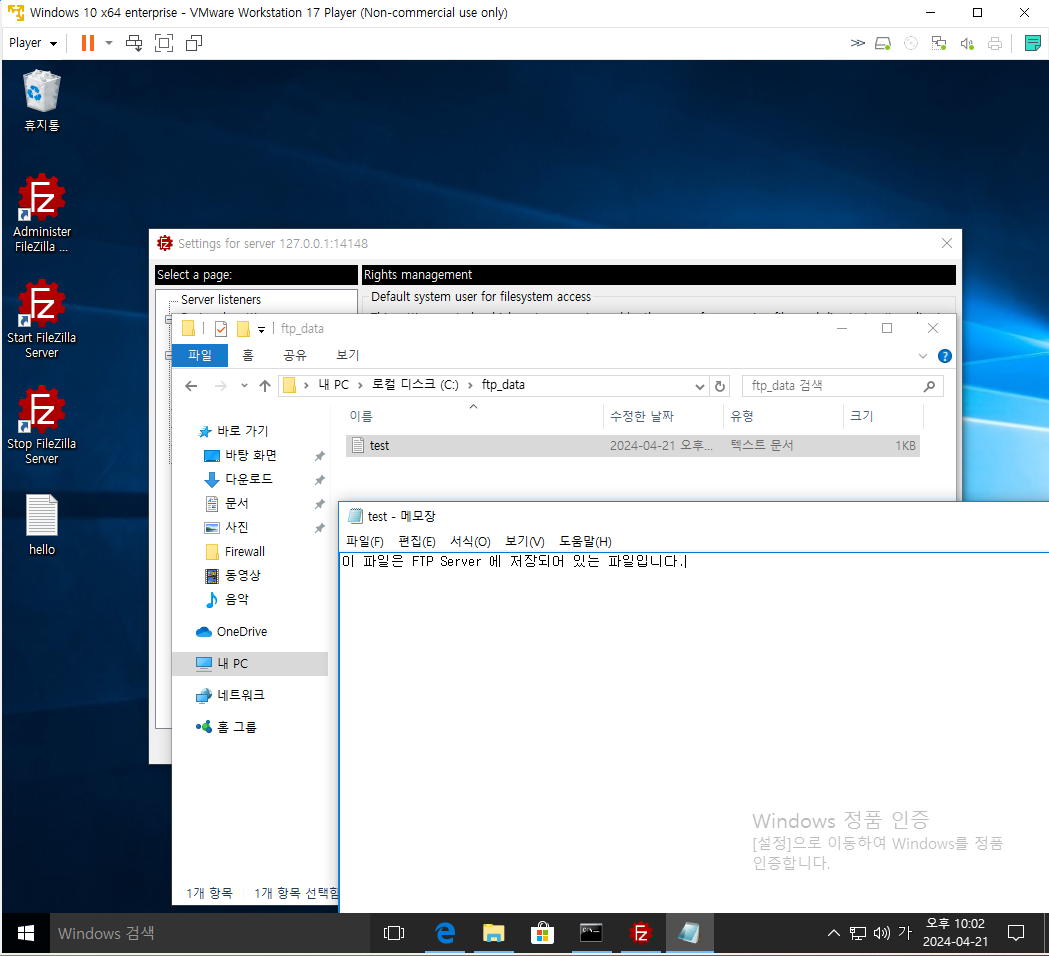This screenshot has width=1049, height=956.
Task: Open recent locations dropdown in Explorer
Action: tap(244, 386)
